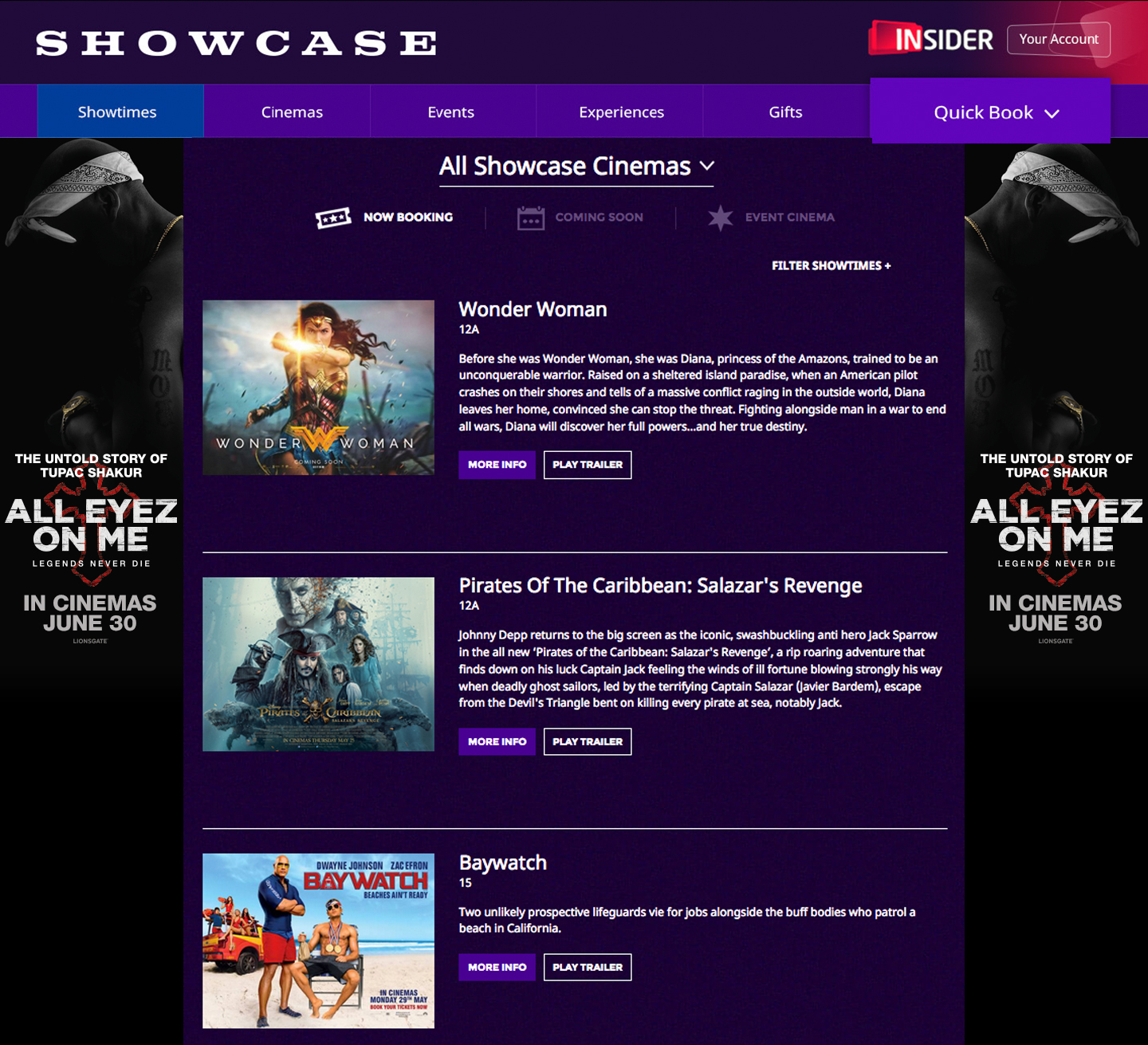
Task: Open the Cinemas menu item
Action: pyautogui.click(x=292, y=112)
